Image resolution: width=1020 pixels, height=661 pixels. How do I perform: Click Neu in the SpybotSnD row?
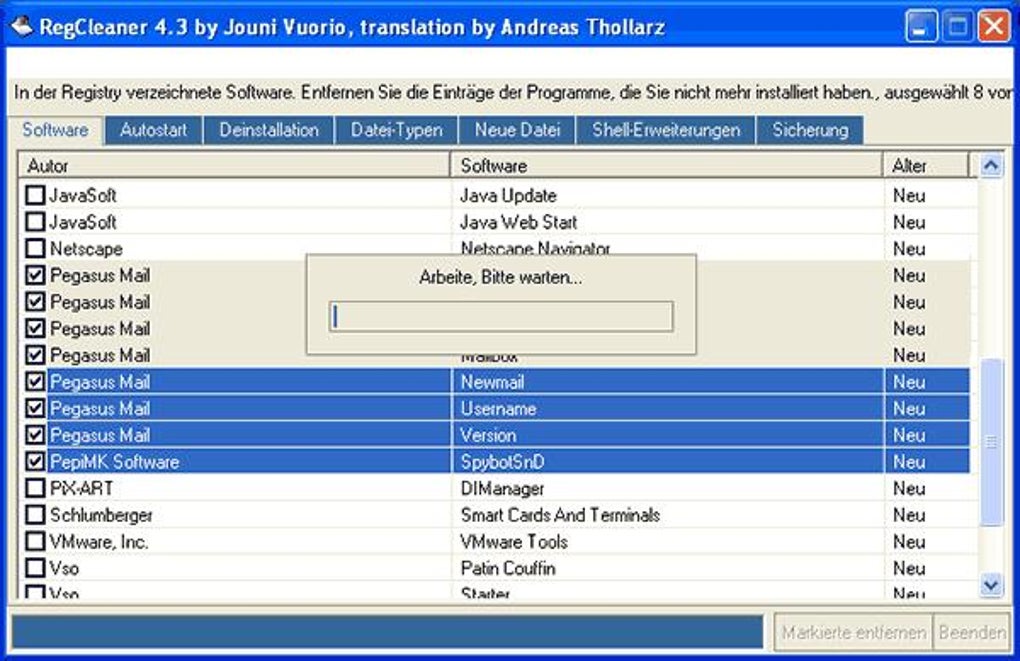[909, 462]
